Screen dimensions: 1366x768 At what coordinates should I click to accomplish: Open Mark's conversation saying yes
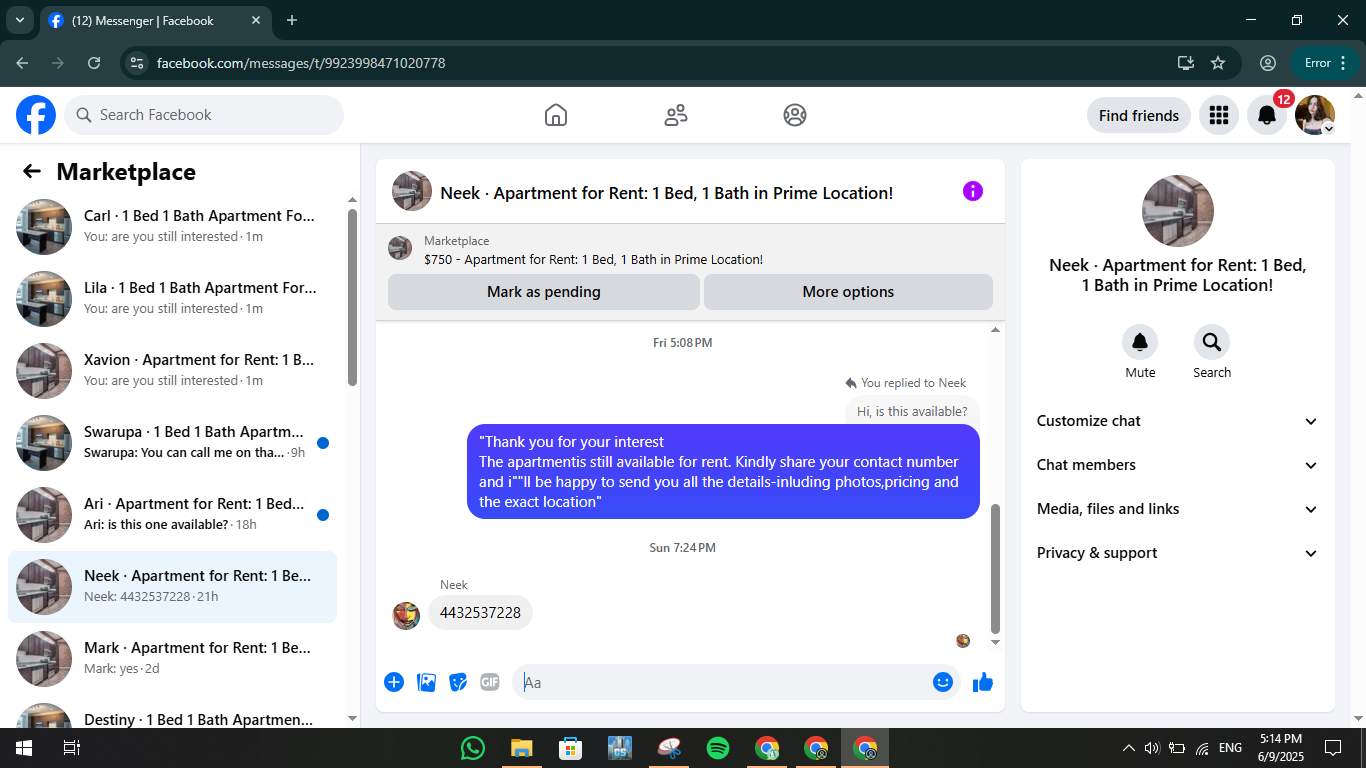coord(172,658)
